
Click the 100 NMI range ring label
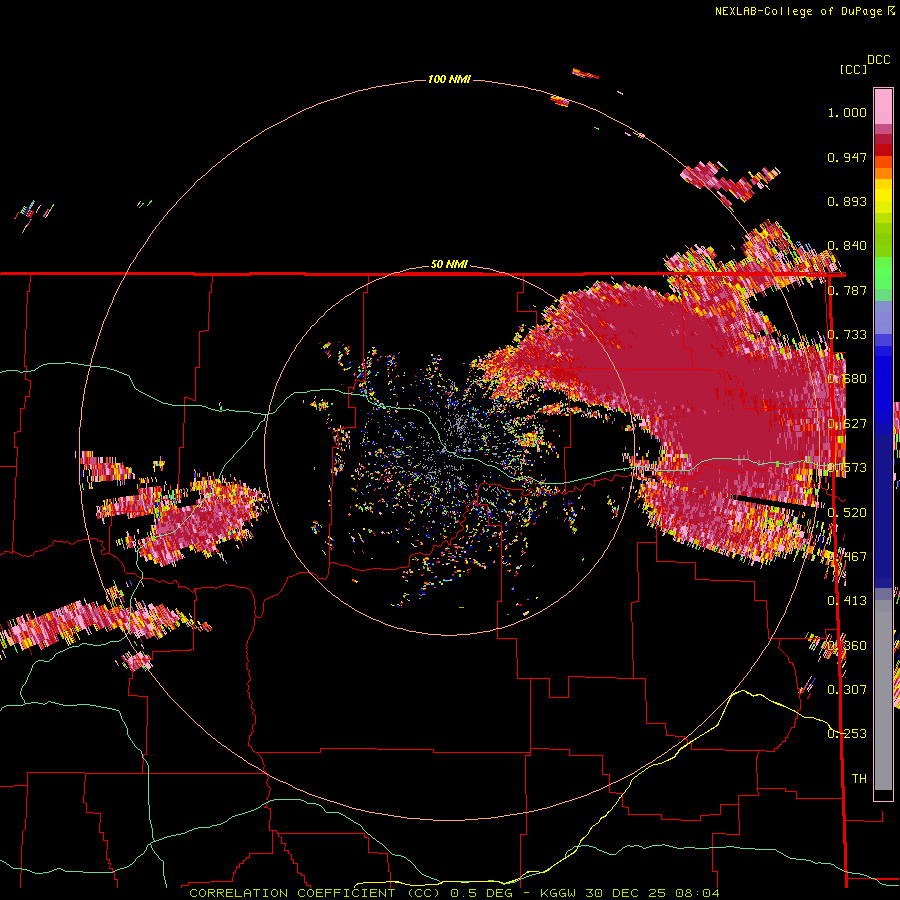[x=449, y=79]
